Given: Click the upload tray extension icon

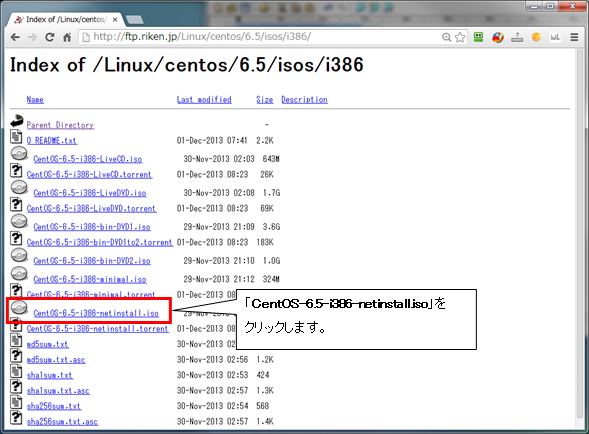Looking at the screenshot, I should pyautogui.click(x=517, y=37).
